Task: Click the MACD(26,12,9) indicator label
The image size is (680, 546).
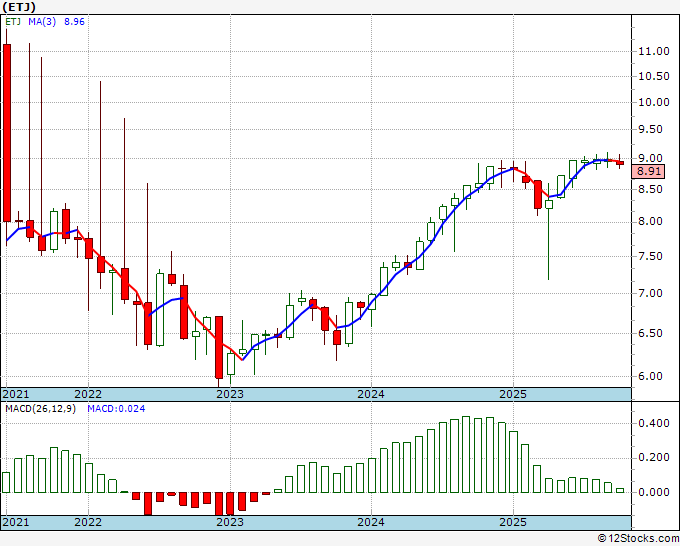Action: click(x=40, y=409)
